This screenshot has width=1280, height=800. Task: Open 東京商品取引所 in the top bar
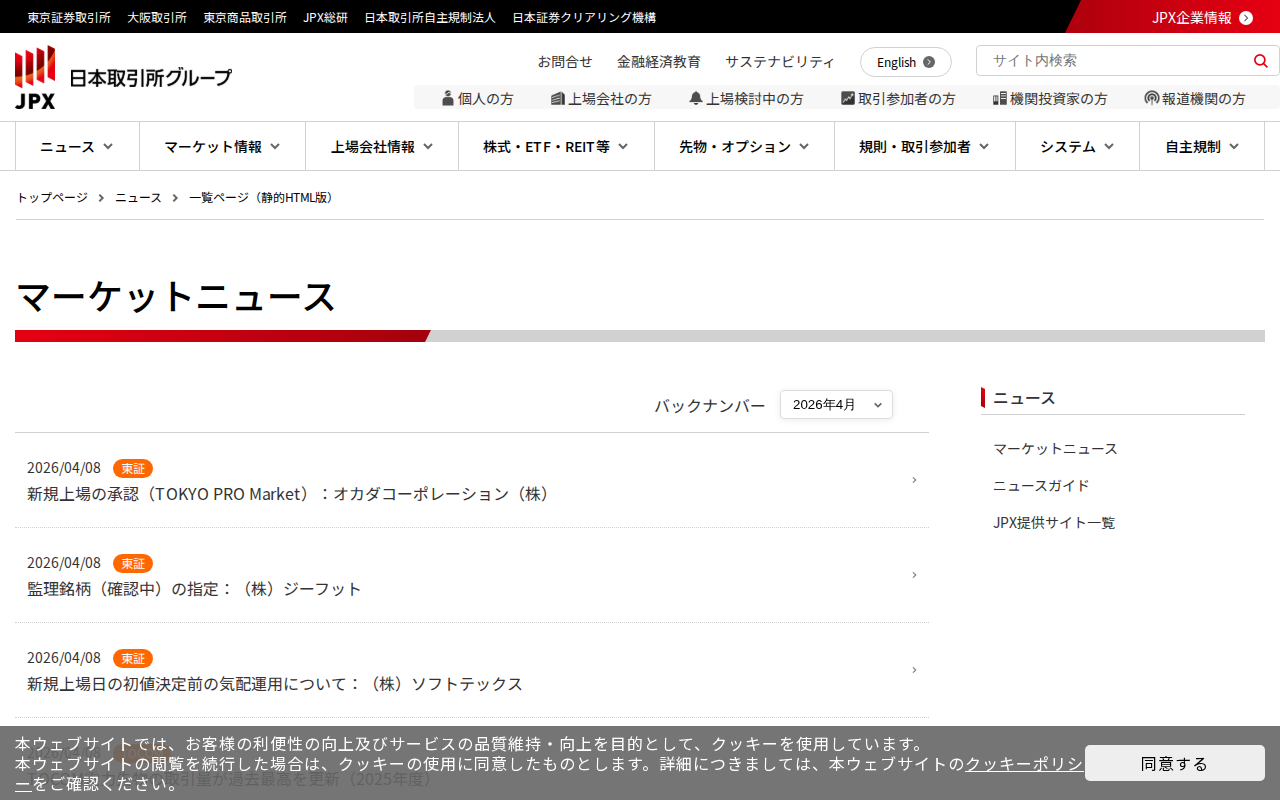(x=245, y=17)
